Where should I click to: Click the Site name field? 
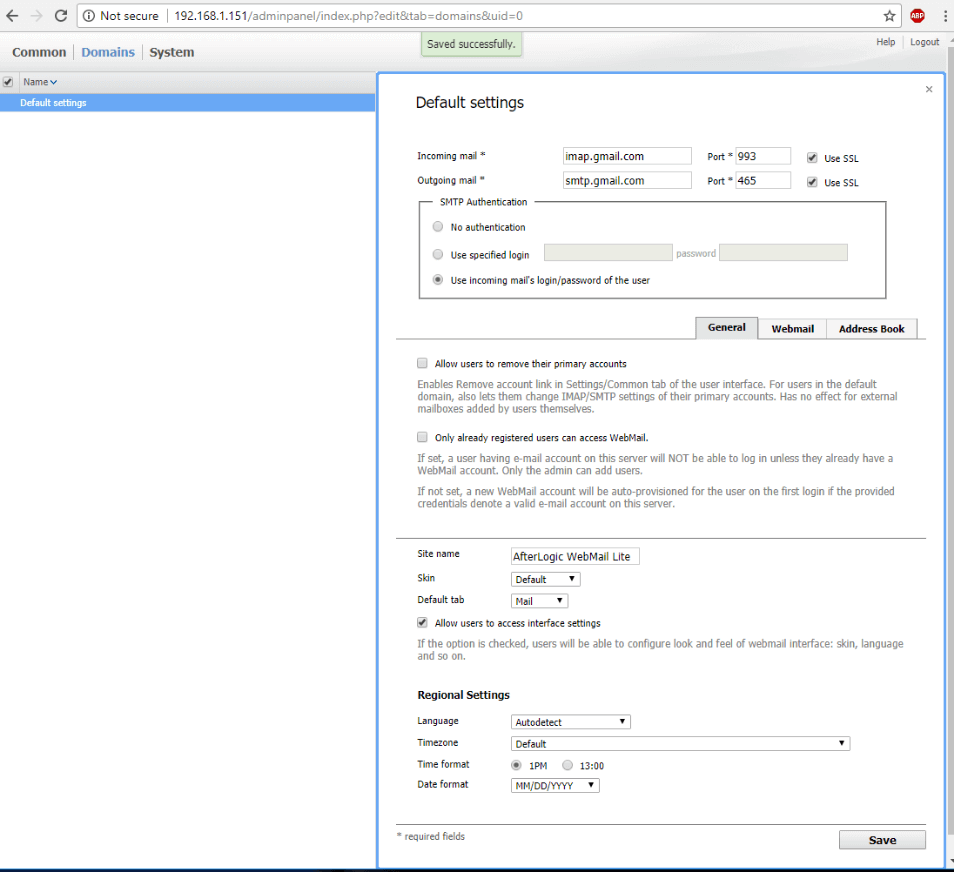pos(575,556)
